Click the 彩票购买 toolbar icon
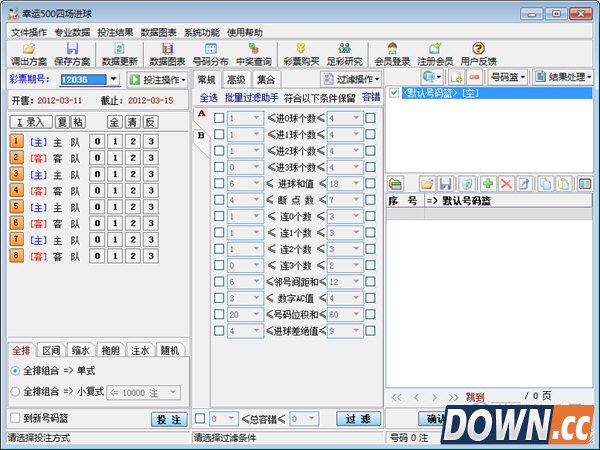Image resolution: width=600 pixels, height=450 pixels. point(301,54)
